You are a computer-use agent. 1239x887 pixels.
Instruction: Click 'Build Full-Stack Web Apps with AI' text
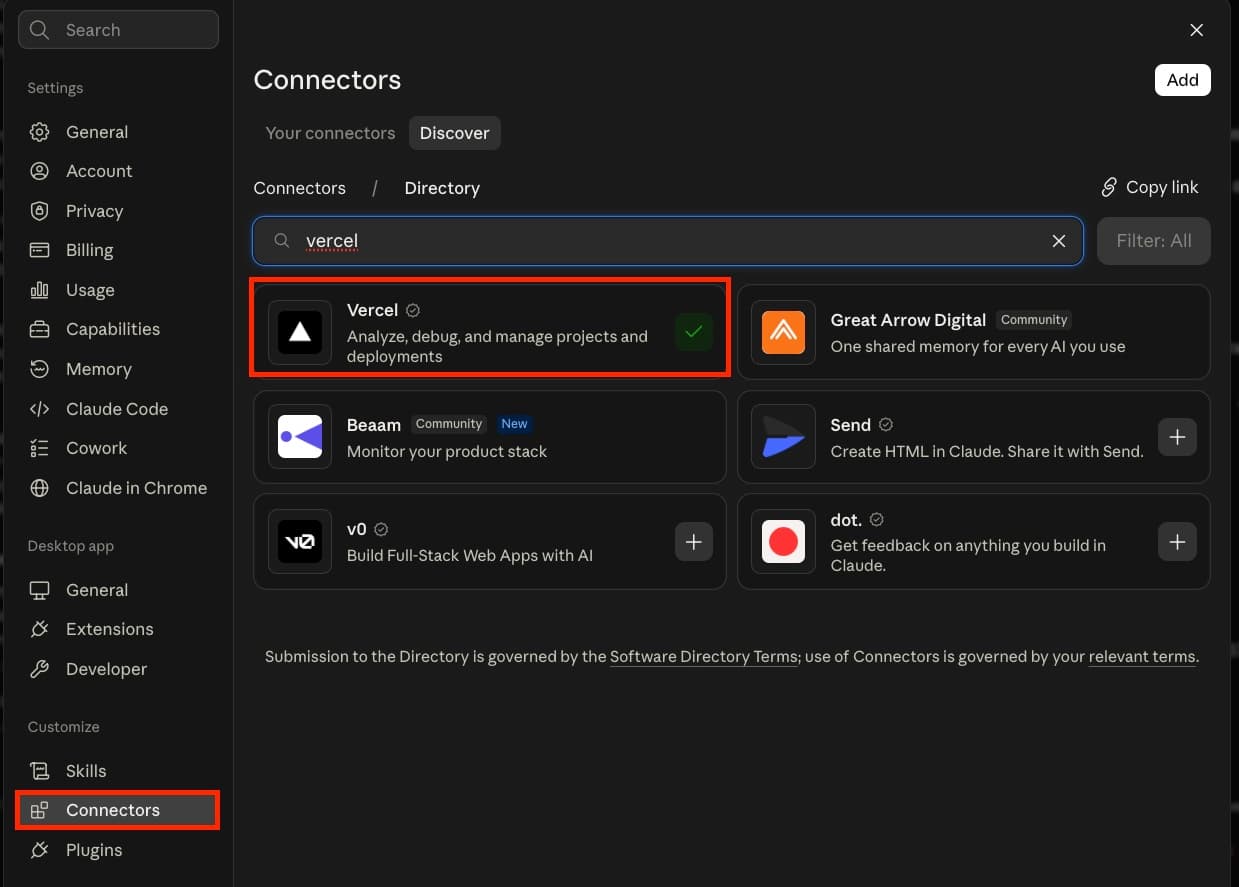coord(470,555)
